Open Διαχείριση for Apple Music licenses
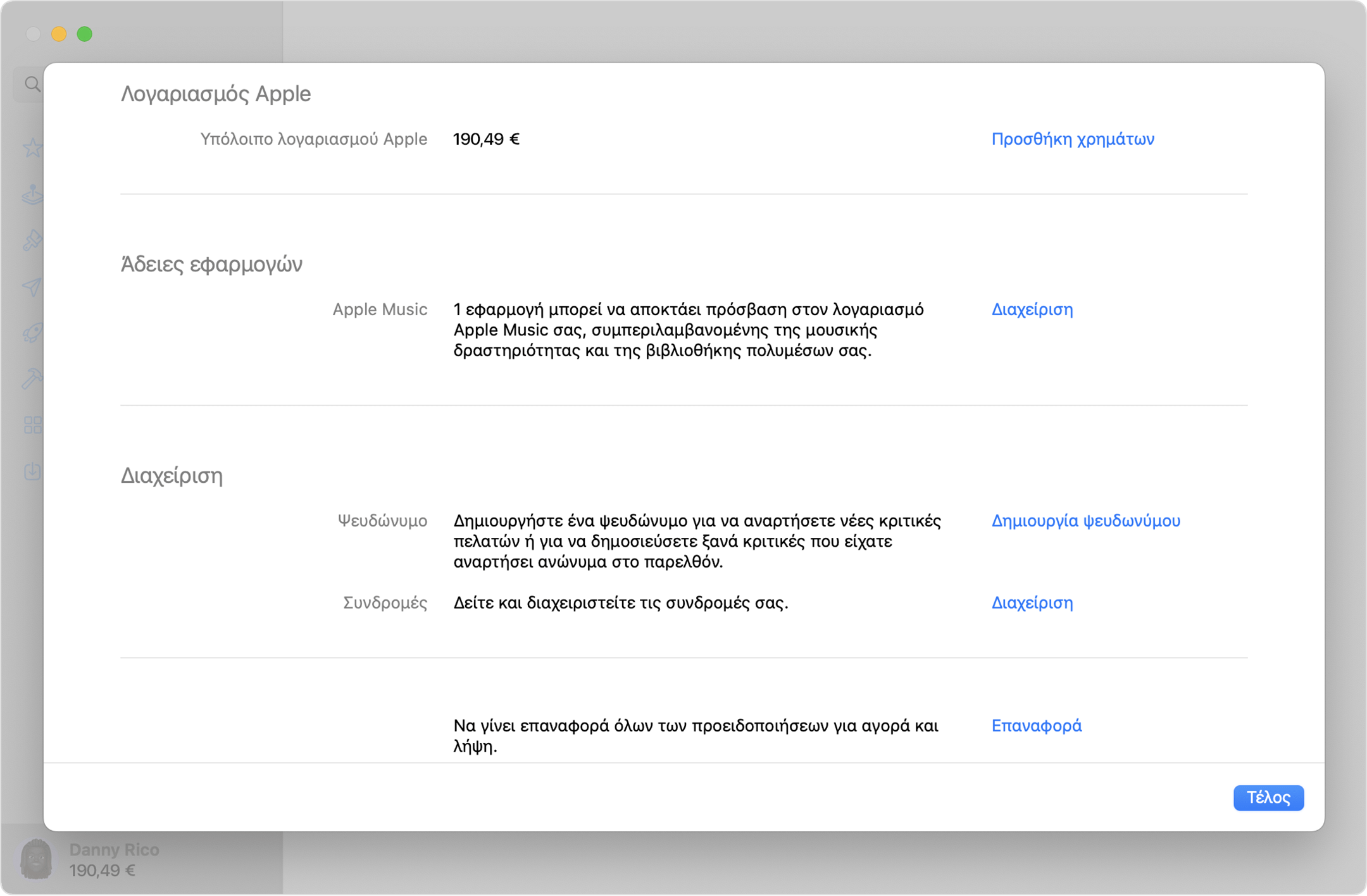The height and width of the screenshot is (896, 1367). pos(1032,309)
